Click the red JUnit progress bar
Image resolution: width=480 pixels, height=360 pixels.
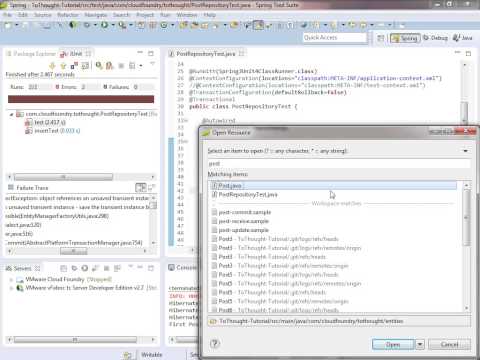81,99
